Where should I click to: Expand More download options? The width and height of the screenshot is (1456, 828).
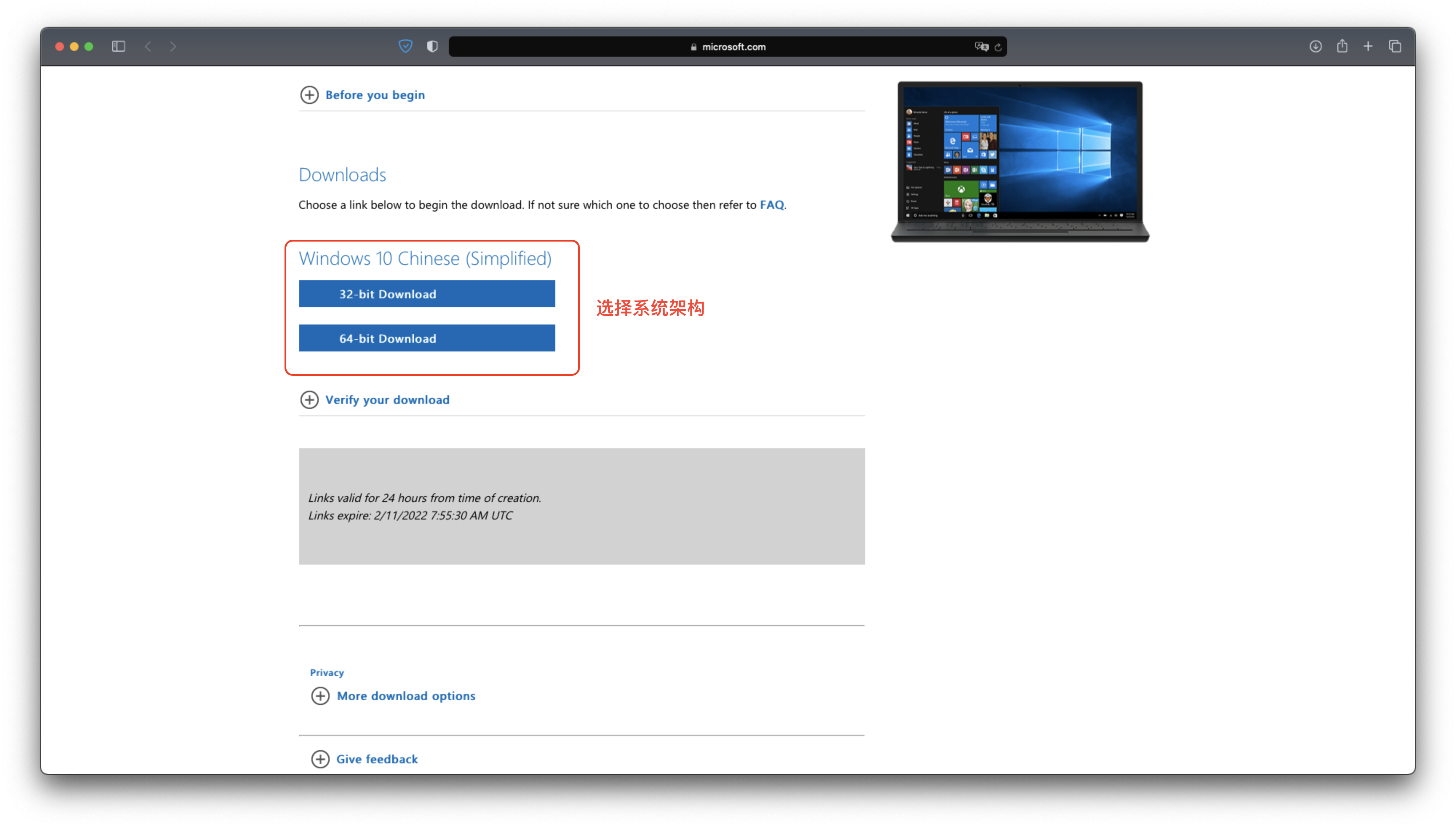pyautogui.click(x=405, y=696)
